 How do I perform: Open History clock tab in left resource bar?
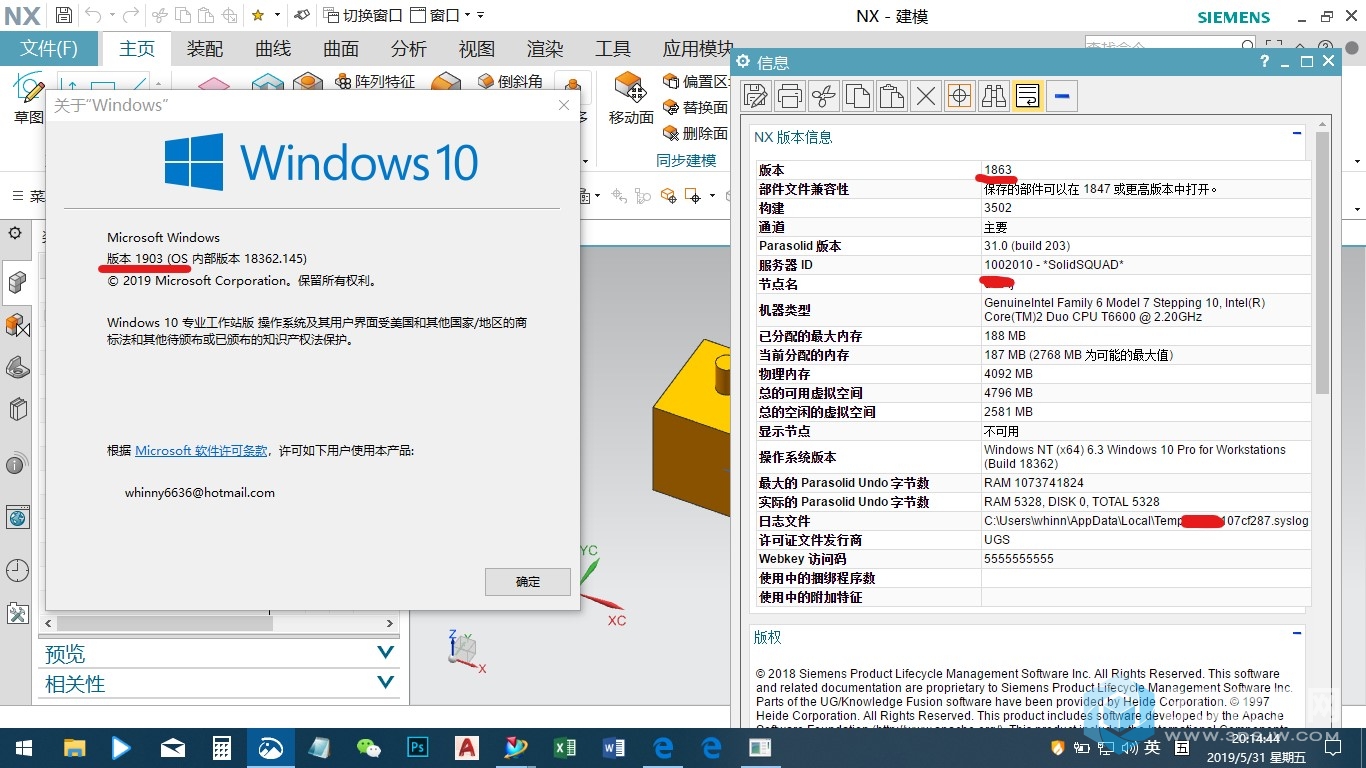pos(17,571)
